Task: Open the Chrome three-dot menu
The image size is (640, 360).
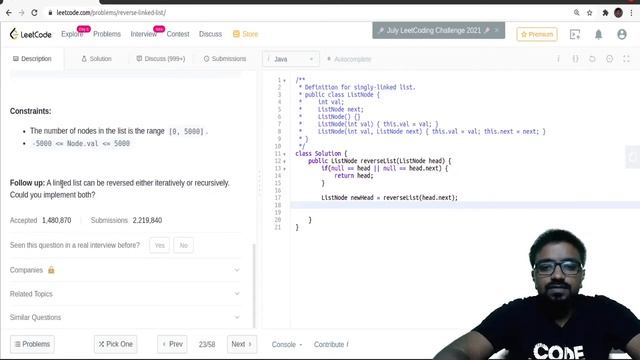Action: pos(631,13)
